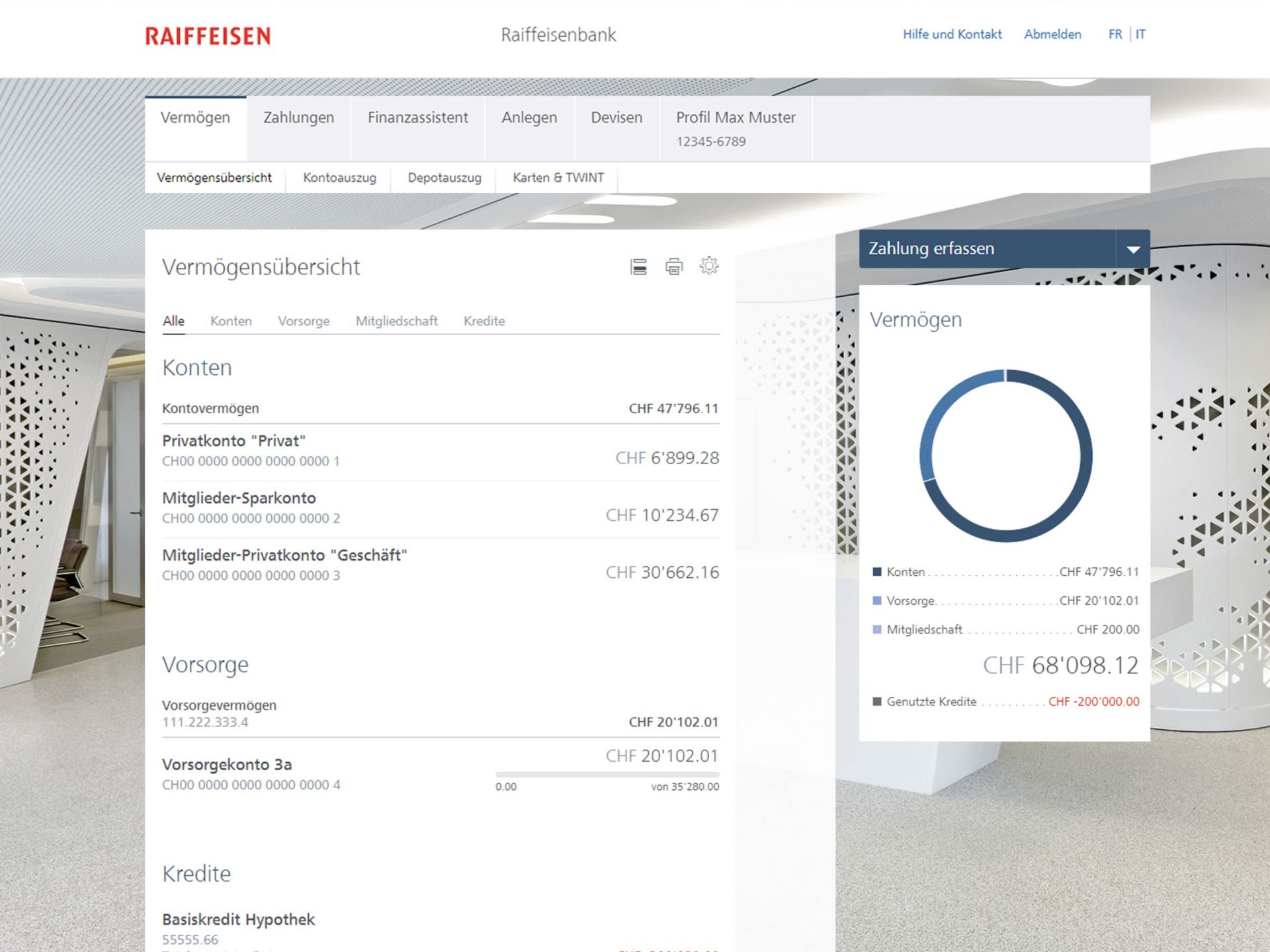Click the Vorsorgekonto 3a progress bar
This screenshot has width=1270, height=952.
click(x=607, y=774)
